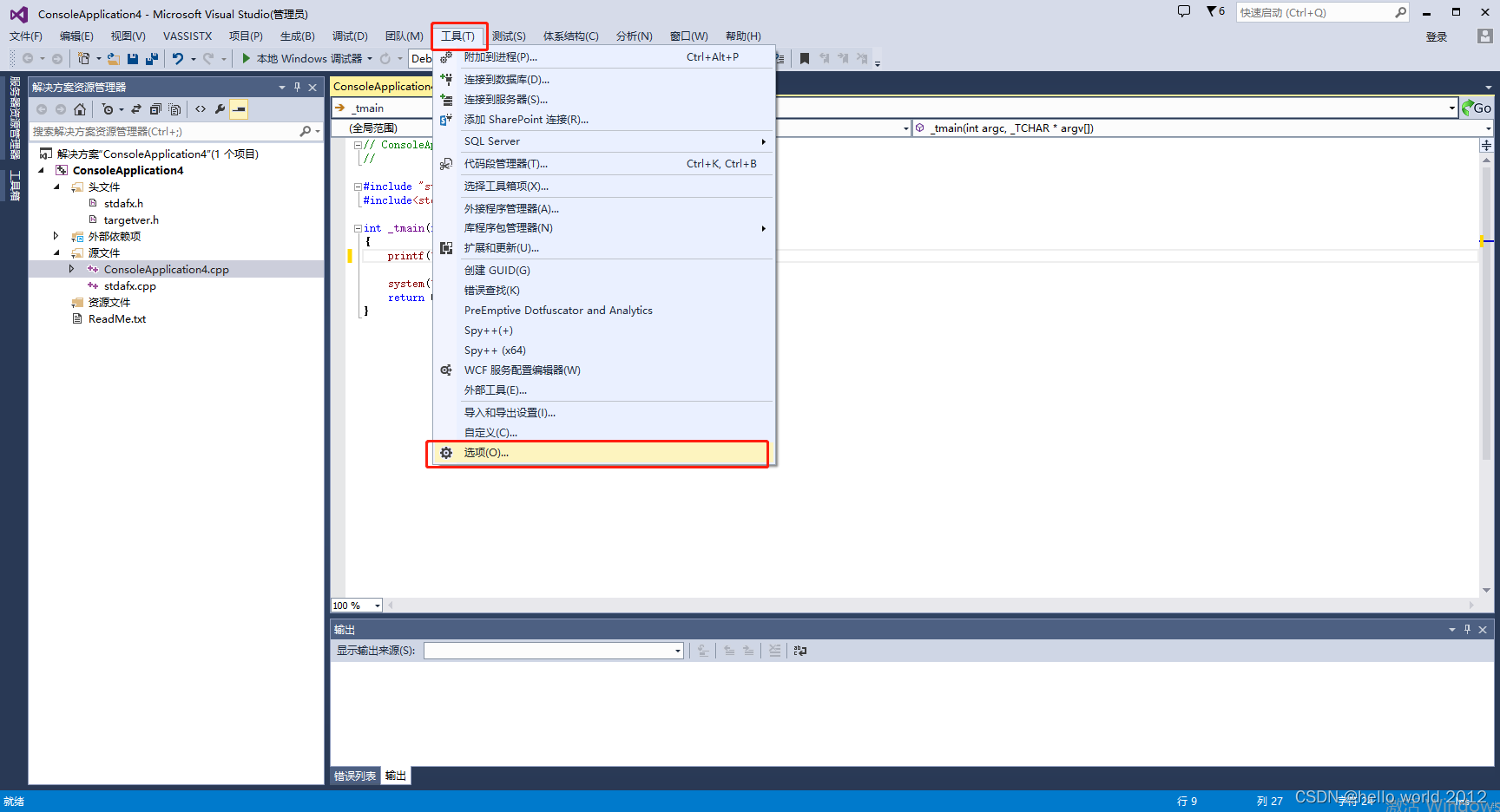Open the 显示输出来源 source combo box

pos(554,651)
